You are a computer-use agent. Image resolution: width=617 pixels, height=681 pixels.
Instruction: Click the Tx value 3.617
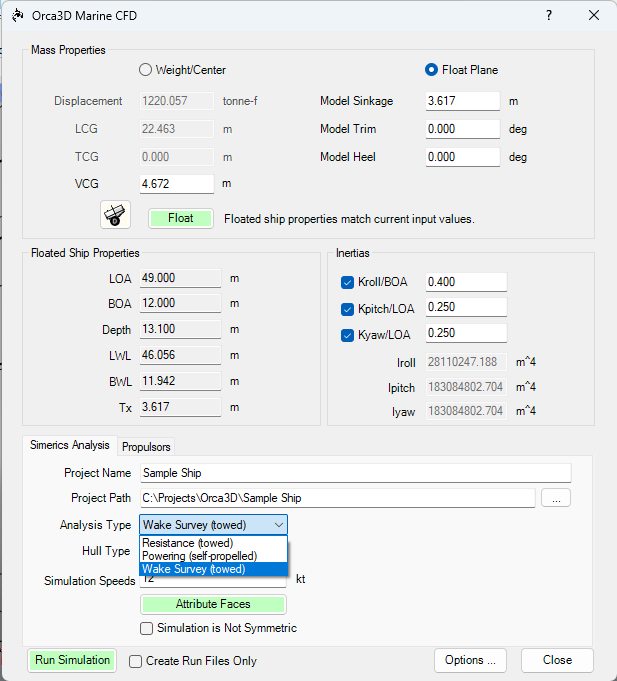pos(180,407)
